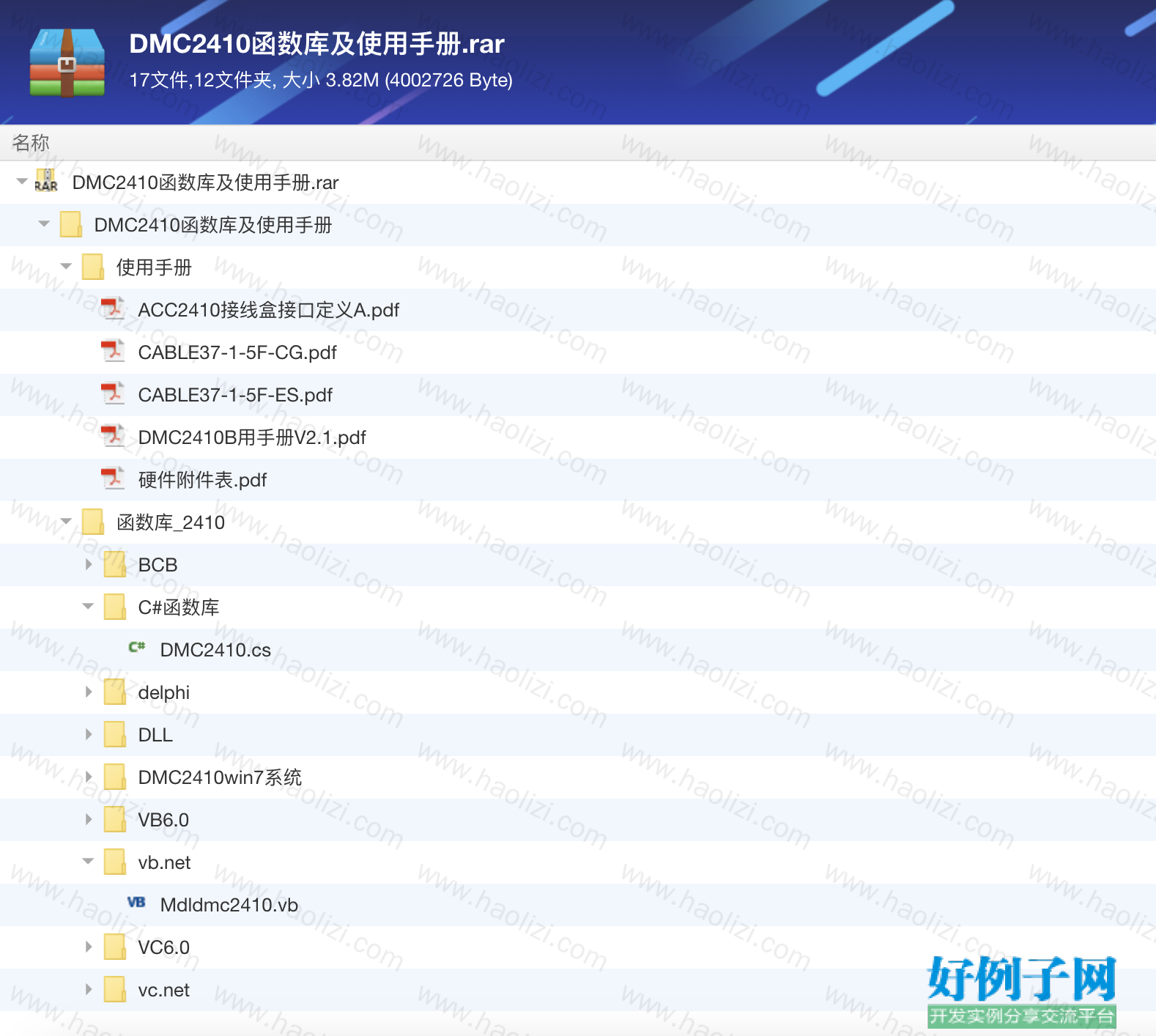Collapse the vb.net folder

click(88, 861)
